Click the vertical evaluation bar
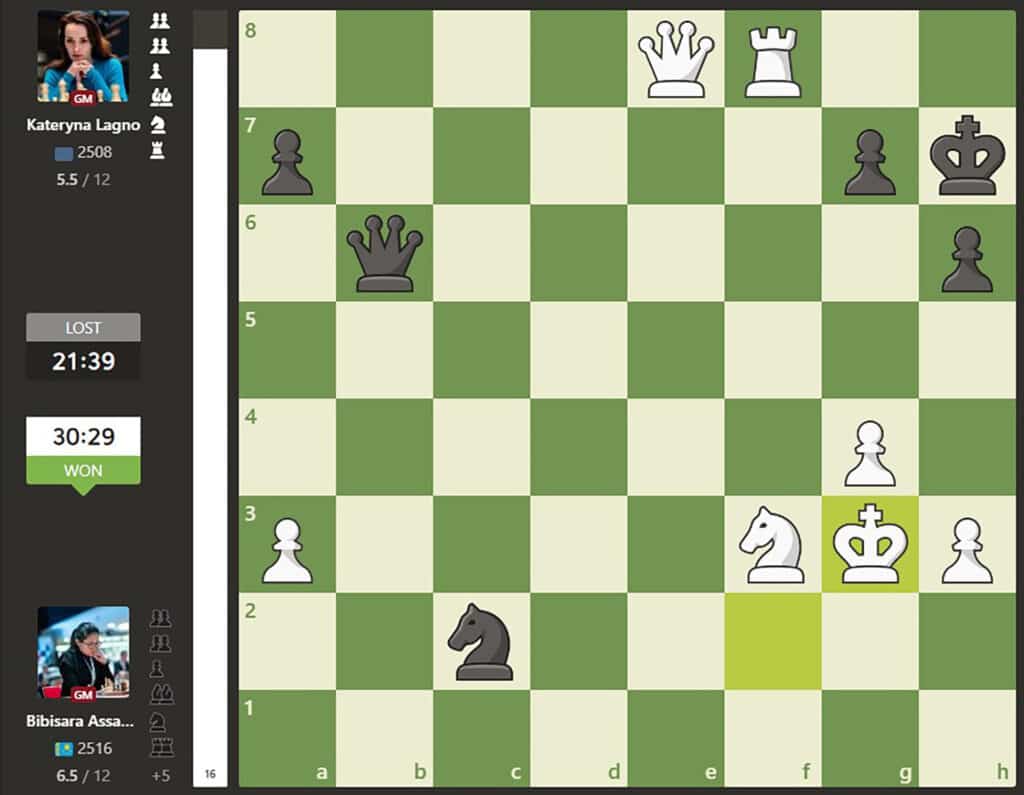The height and width of the screenshot is (795, 1024). tap(210, 400)
